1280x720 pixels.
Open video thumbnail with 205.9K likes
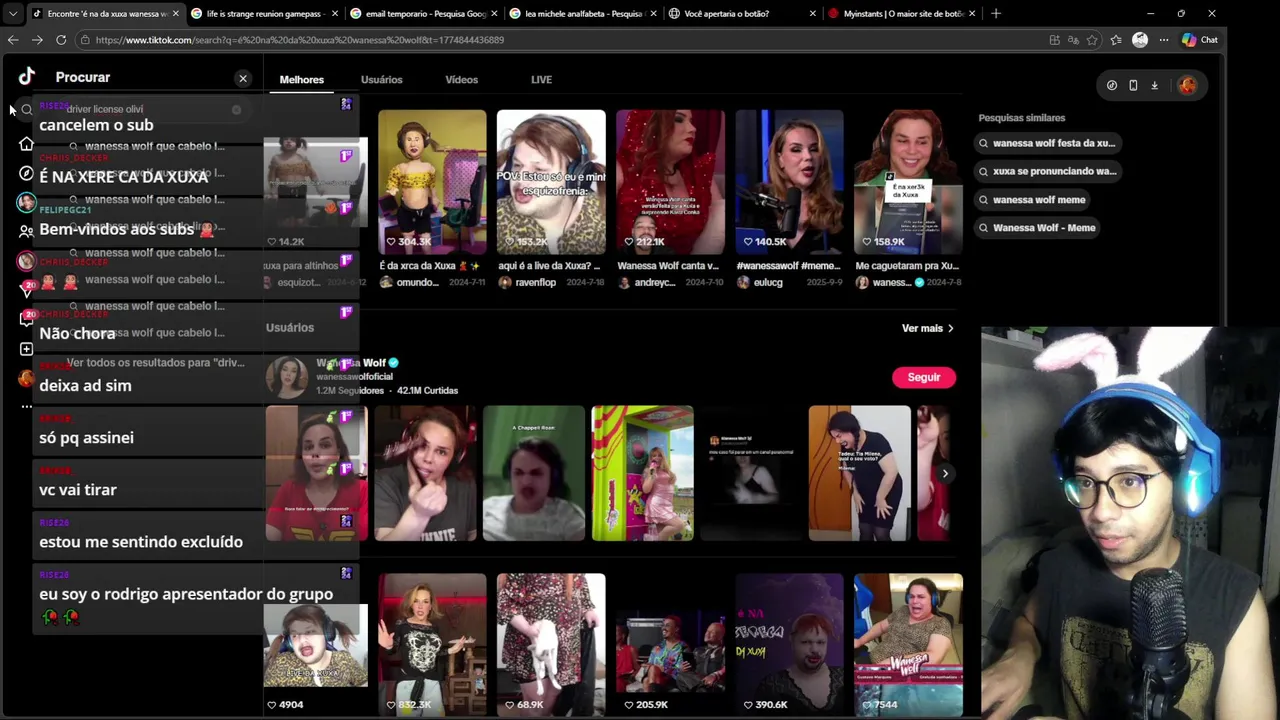click(670, 645)
